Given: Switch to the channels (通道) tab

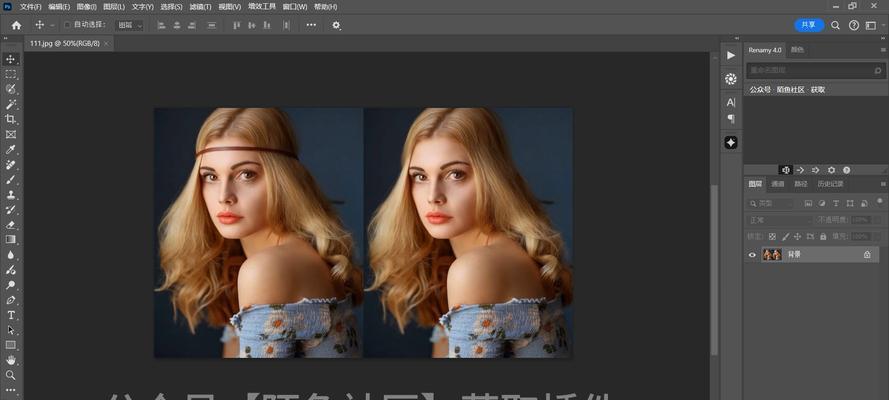Looking at the screenshot, I should [x=778, y=184].
